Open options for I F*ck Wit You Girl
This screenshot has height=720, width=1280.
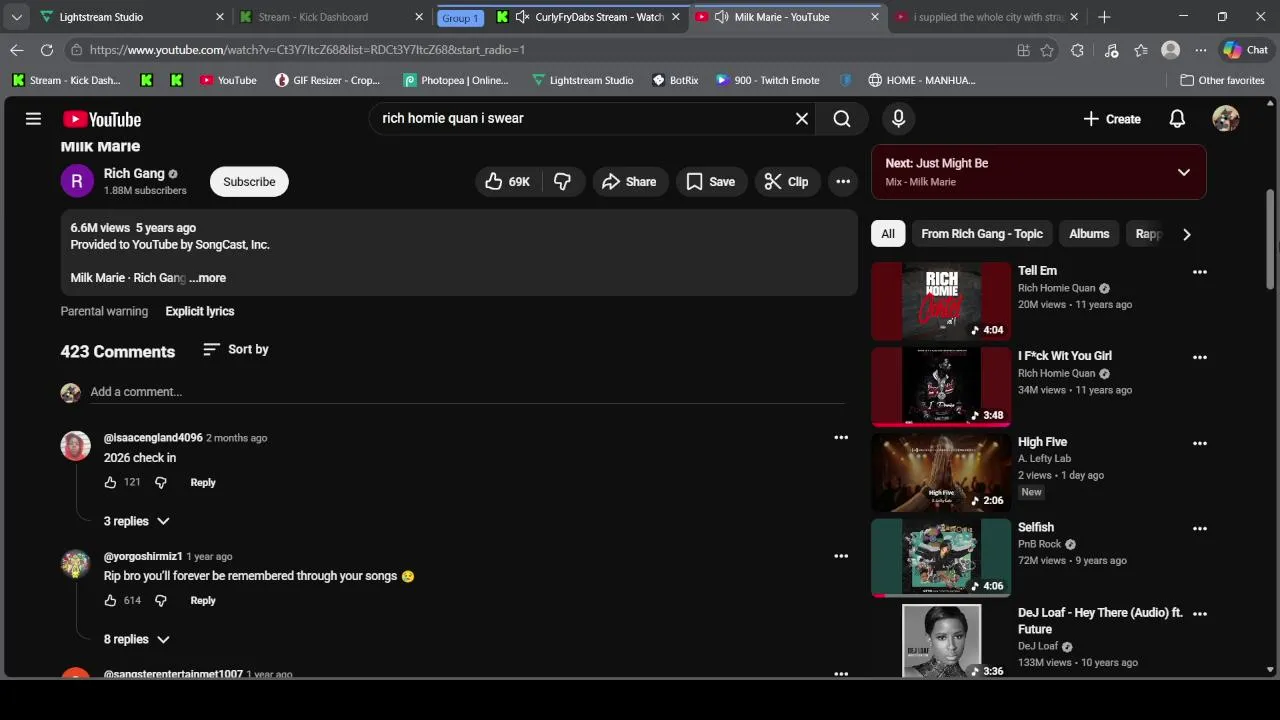1200,357
